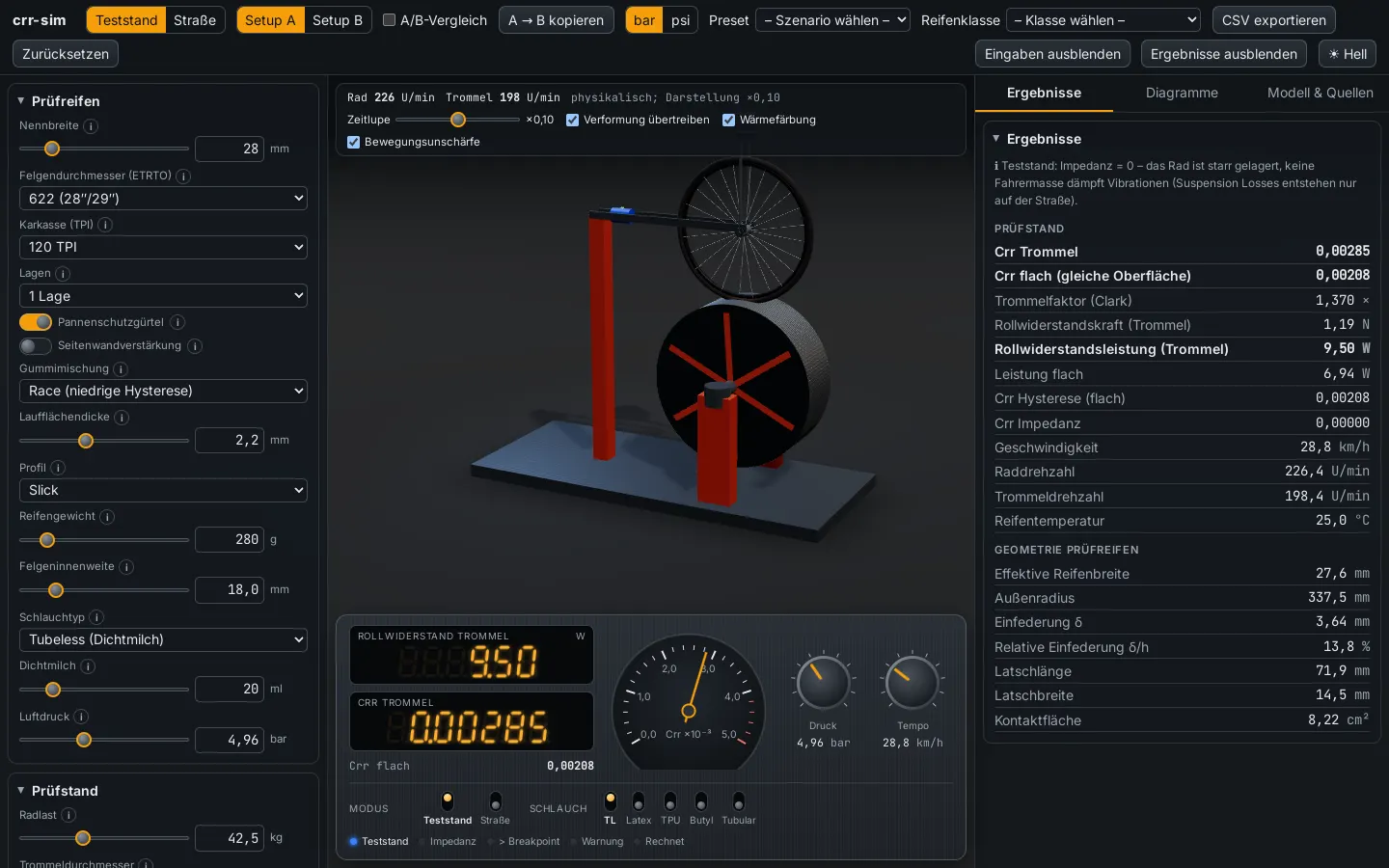Uncheck Bewegungsunschärfe
This screenshot has height=868, width=1389.
tap(354, 142)
